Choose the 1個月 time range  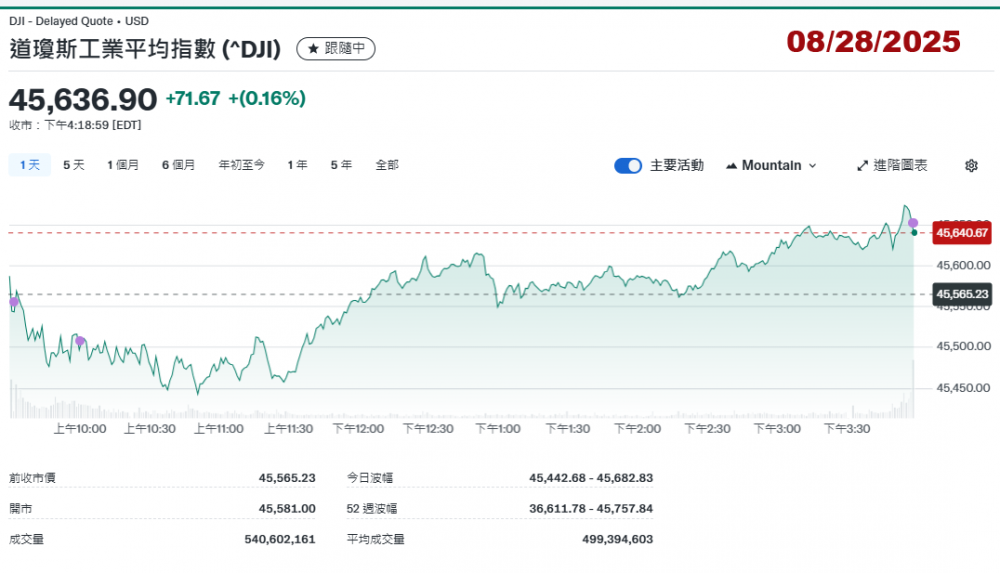pos(123,165)
